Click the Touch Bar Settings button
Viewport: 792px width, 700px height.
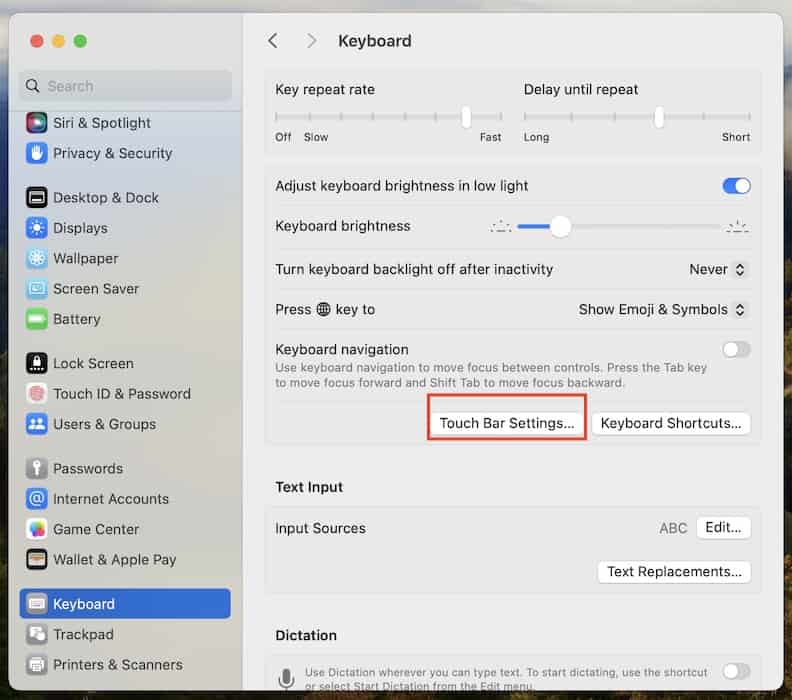pos(507,423)
